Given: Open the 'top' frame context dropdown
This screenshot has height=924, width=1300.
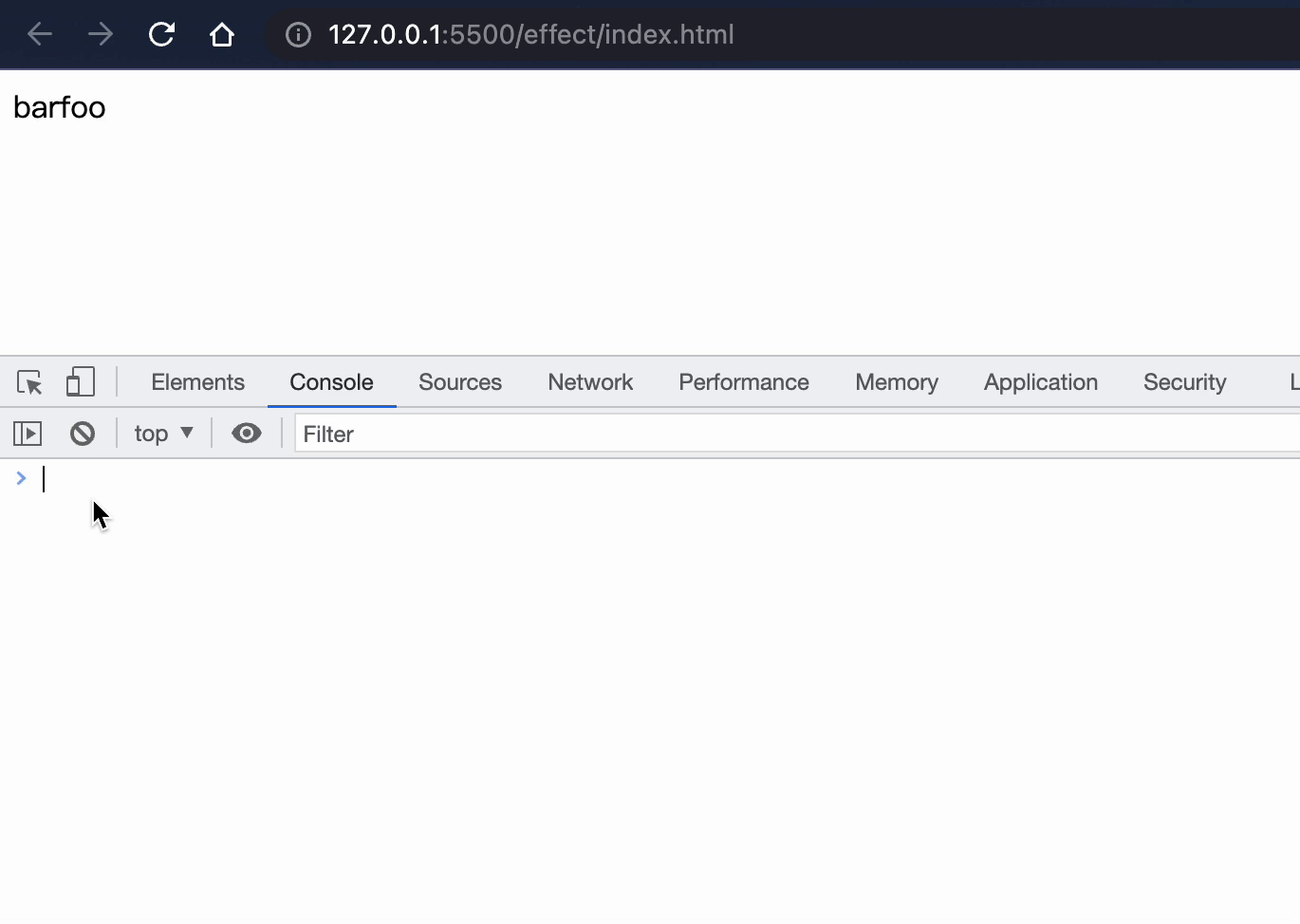Looking at the screenshot, I should (x=162, y=433).
